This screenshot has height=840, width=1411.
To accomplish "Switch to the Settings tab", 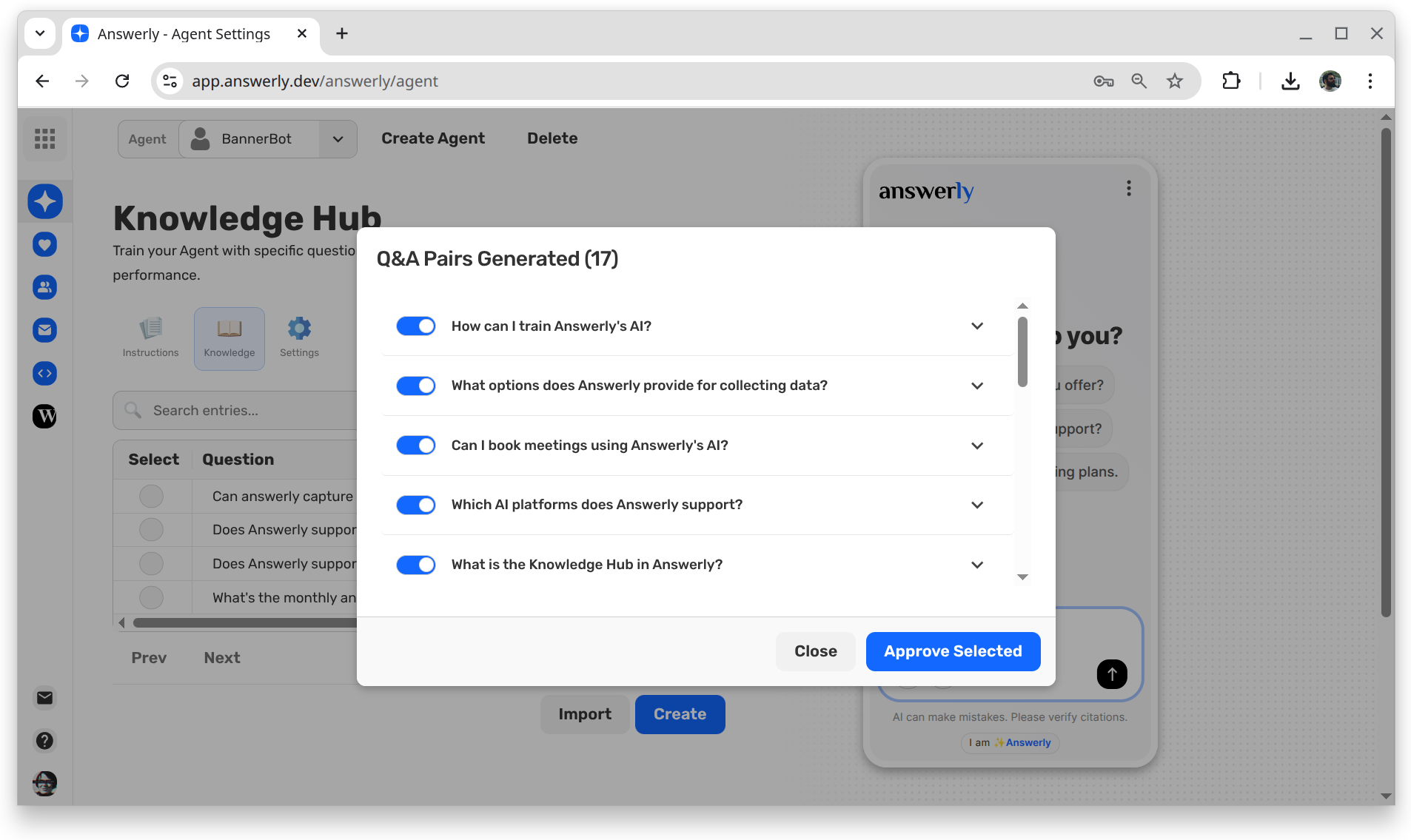I will click(299, 338).
